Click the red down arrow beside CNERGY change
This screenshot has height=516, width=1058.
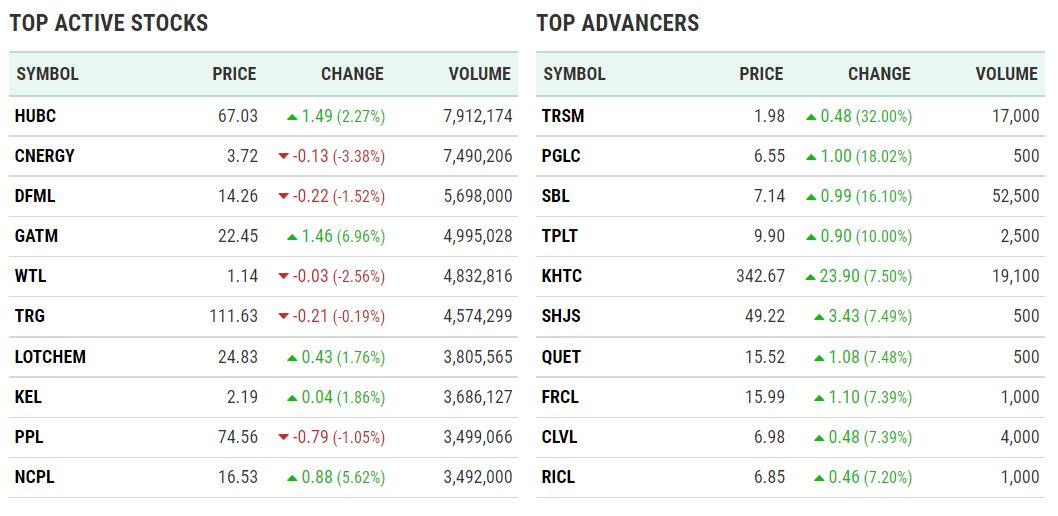283,157
